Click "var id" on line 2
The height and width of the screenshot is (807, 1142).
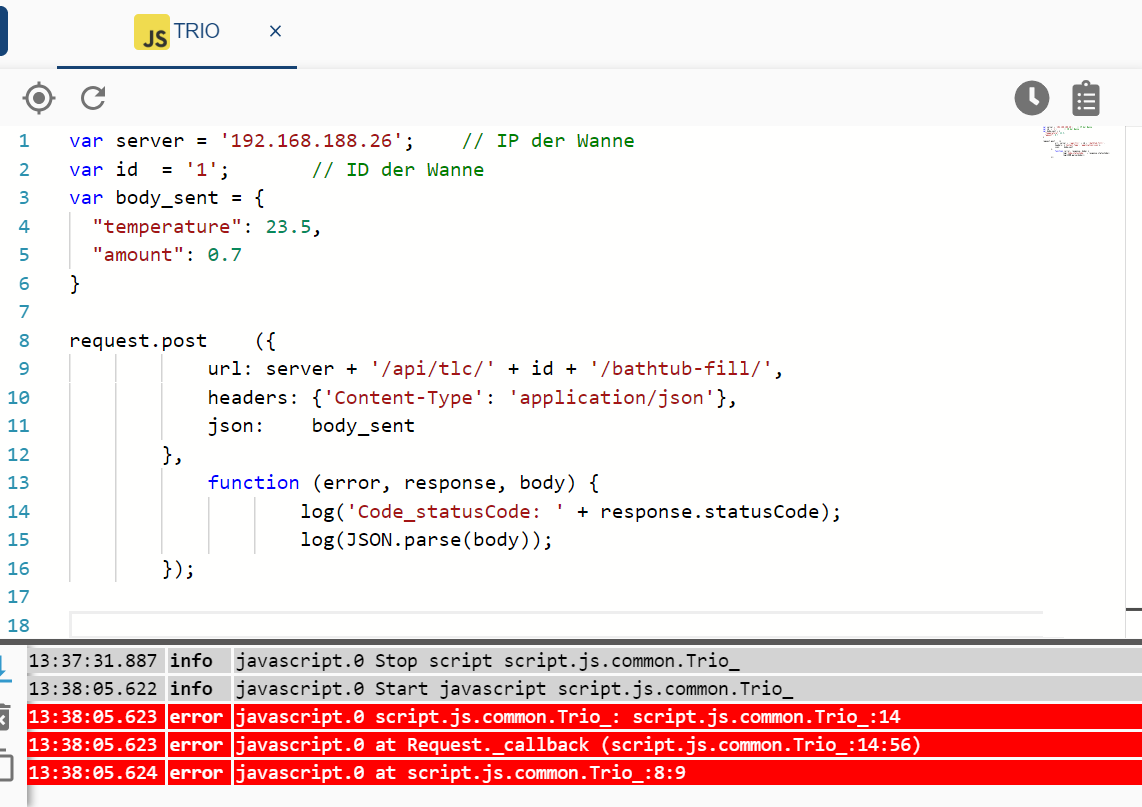point(103,170)
